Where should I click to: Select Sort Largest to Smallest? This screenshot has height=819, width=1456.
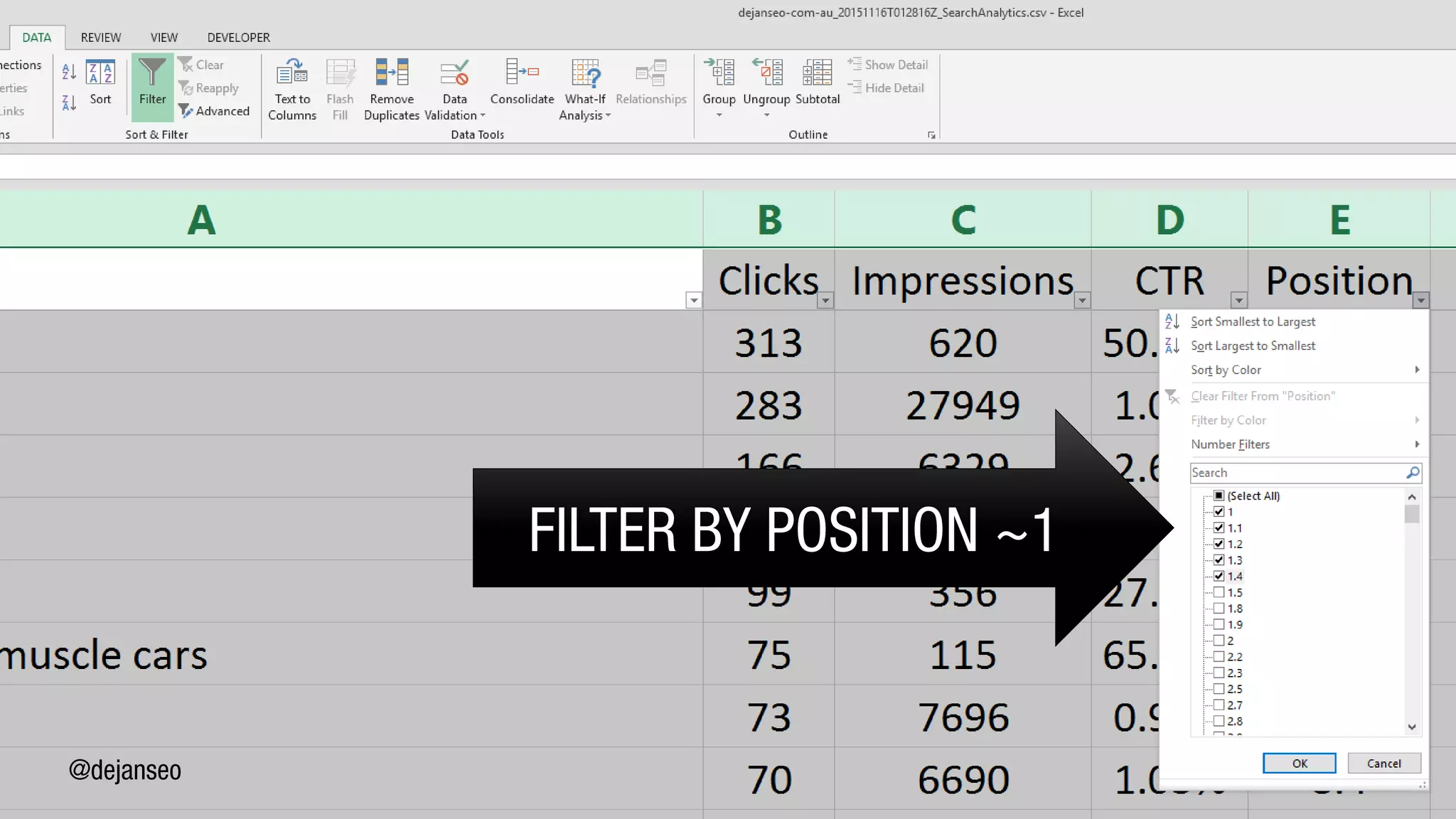[1253, 346]
